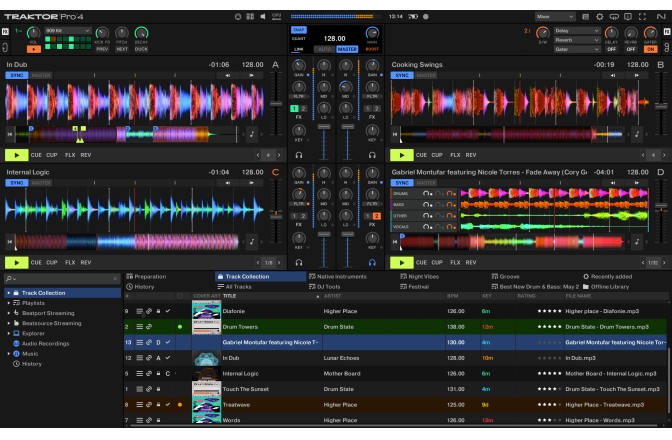Screen dimensions: 672x440
Task: Enable the FX unit 2 ON button
Action: point(649,50)
